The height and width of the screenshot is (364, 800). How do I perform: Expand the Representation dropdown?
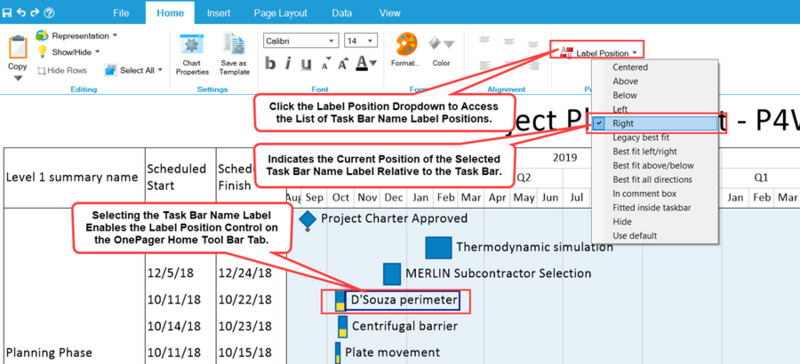point(115,36)
